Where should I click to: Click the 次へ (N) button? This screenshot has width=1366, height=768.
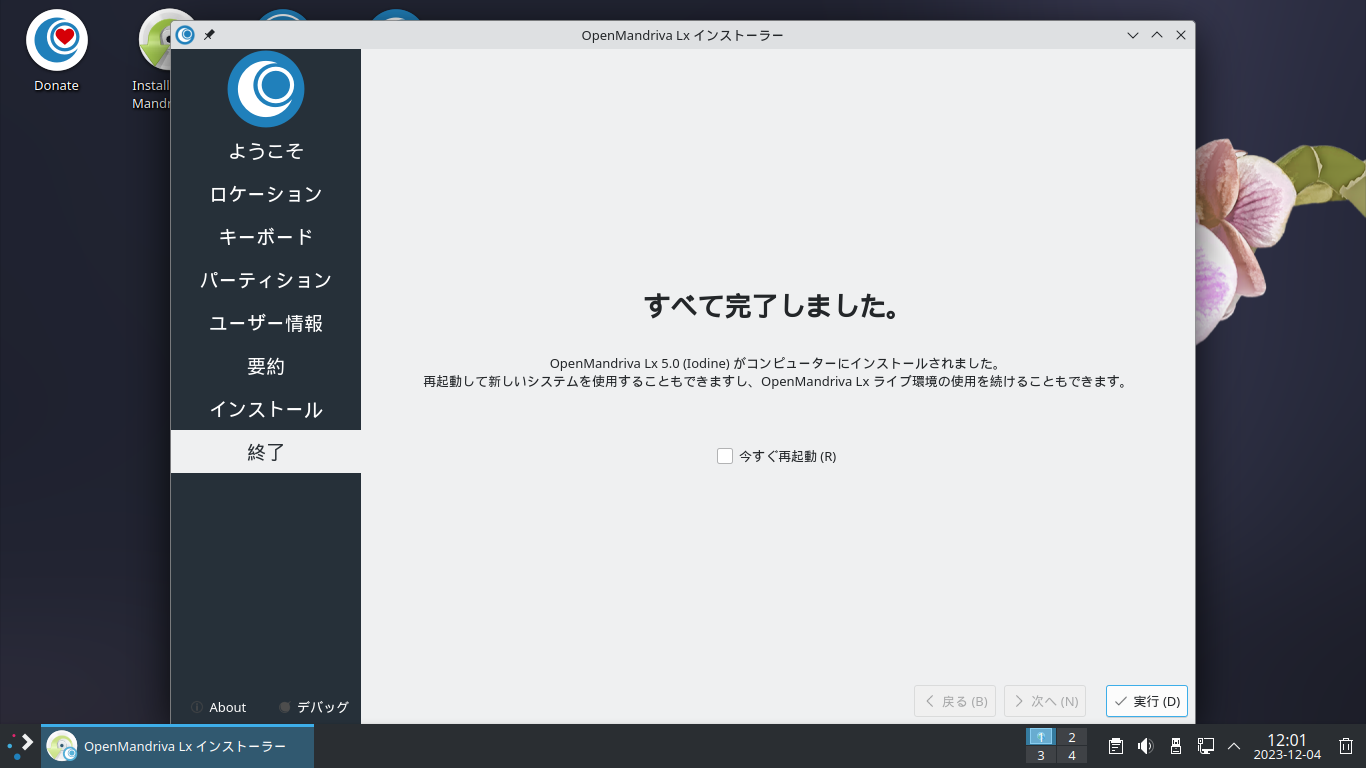1045,701
